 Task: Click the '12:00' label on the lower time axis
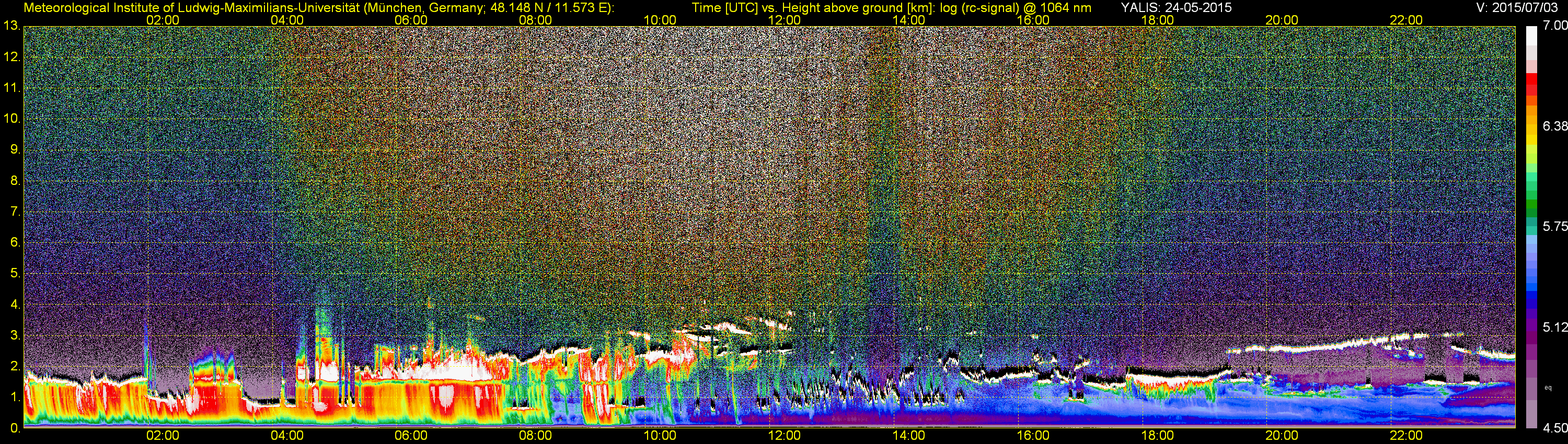(784, 436)
